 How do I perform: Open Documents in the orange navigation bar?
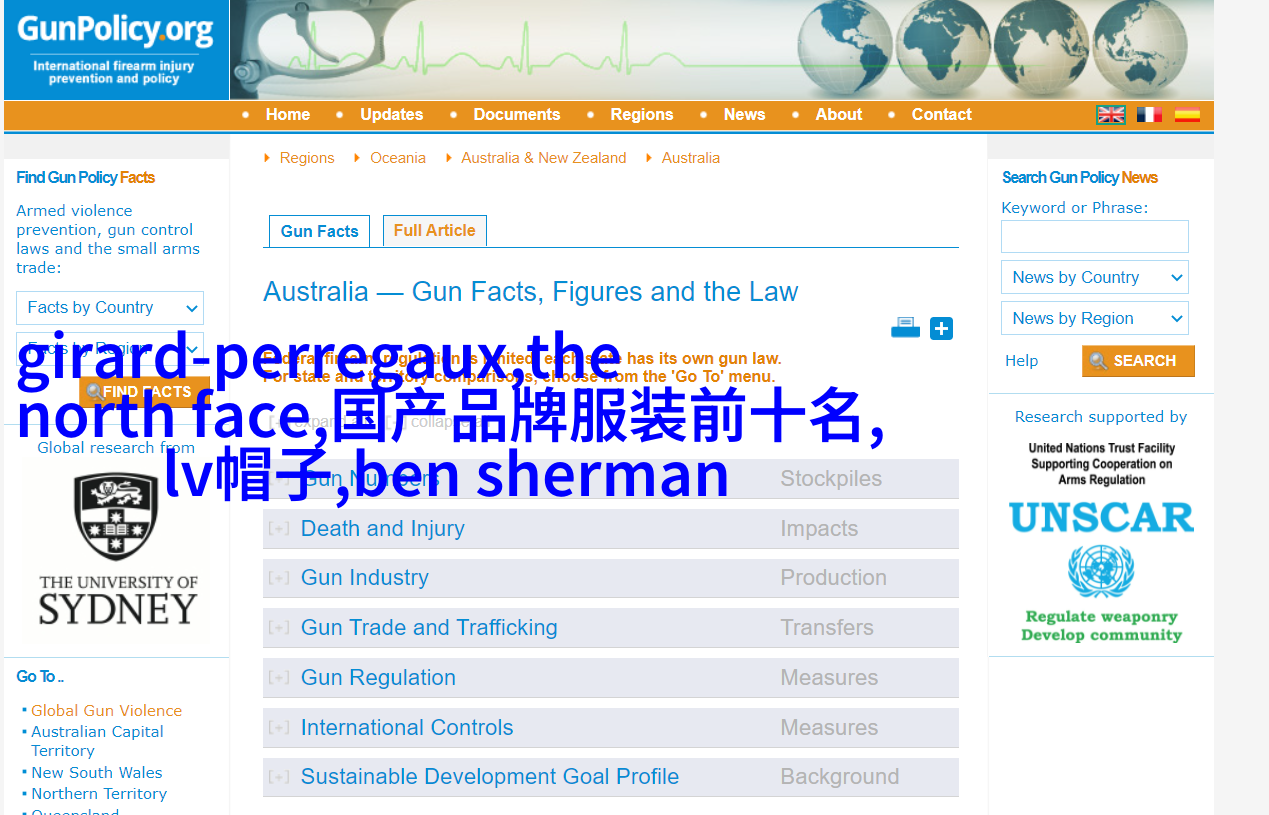click(x=517, y=115)
